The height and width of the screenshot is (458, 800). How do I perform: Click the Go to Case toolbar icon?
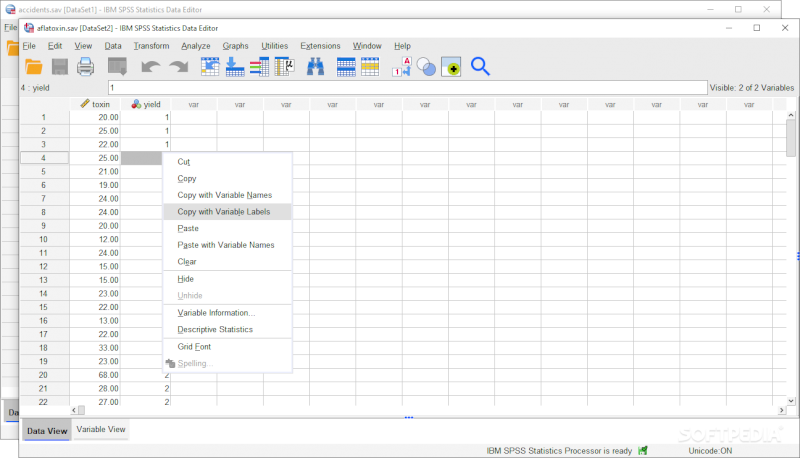coord(210,67)
